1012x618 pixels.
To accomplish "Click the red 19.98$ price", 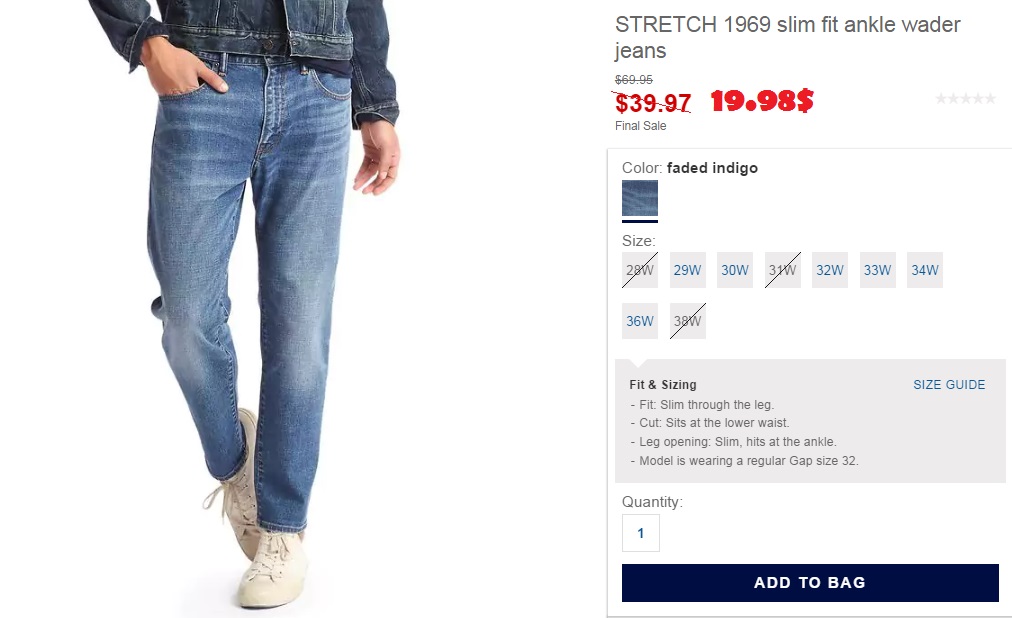I will click(762, 101).
